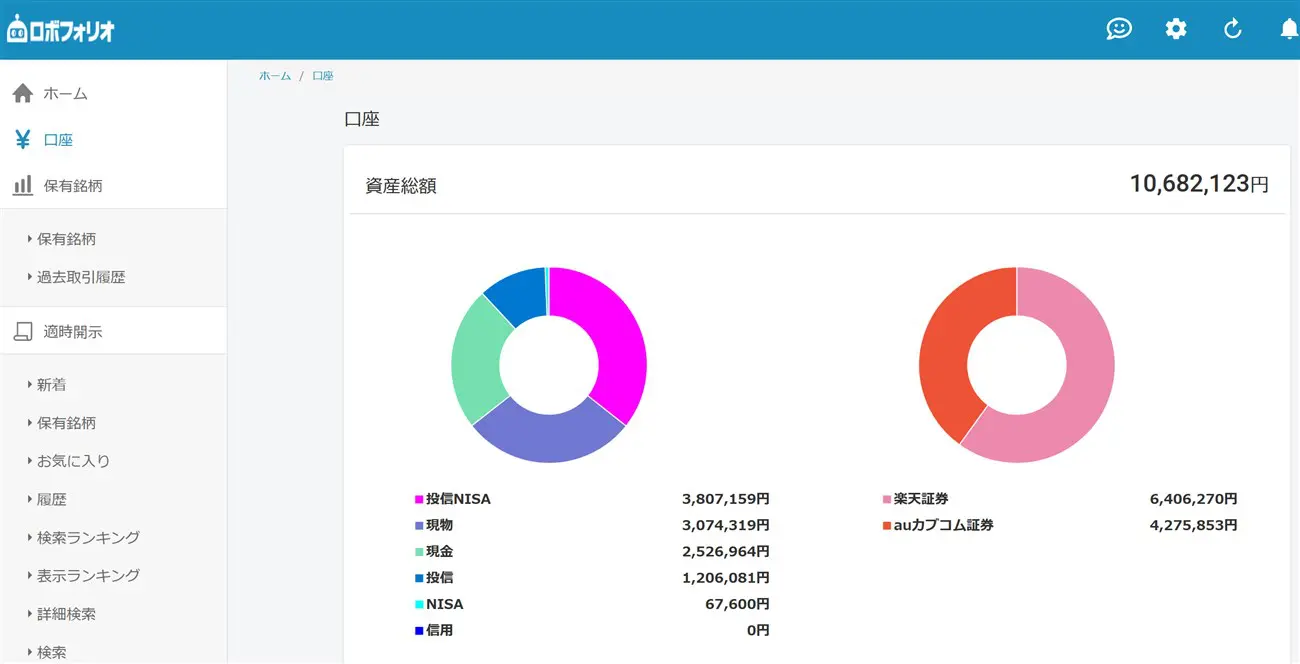Go to ホーム in the sidebar

(66, 94)
